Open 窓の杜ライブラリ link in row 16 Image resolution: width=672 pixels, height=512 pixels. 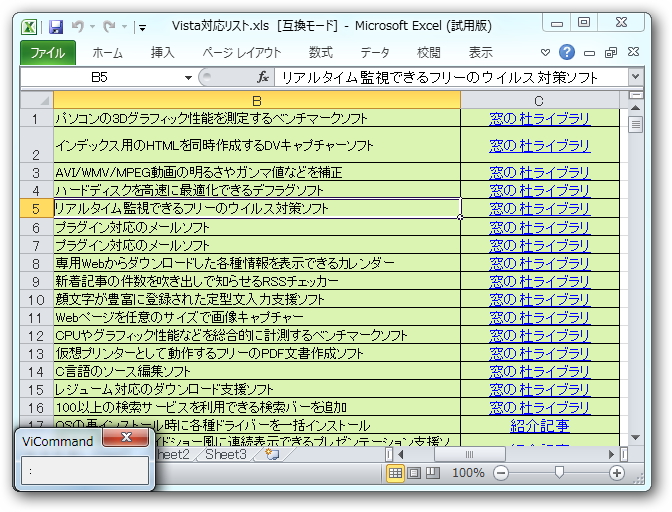[x=540, y=407]
